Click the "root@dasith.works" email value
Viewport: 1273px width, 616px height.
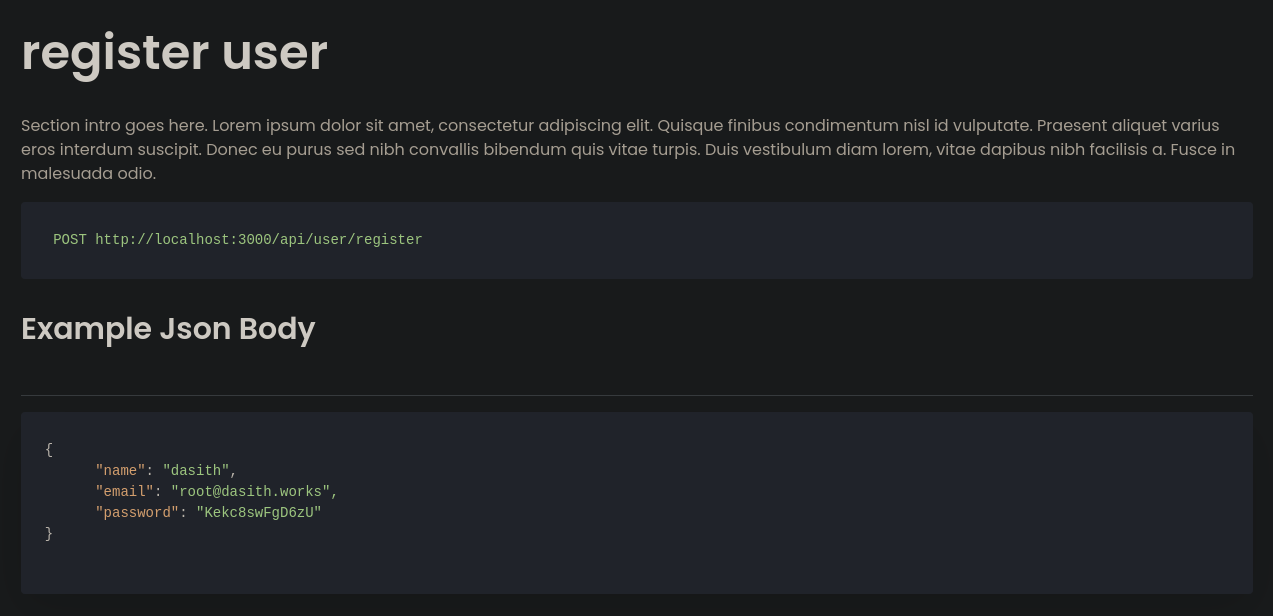(x=251, y=491)
